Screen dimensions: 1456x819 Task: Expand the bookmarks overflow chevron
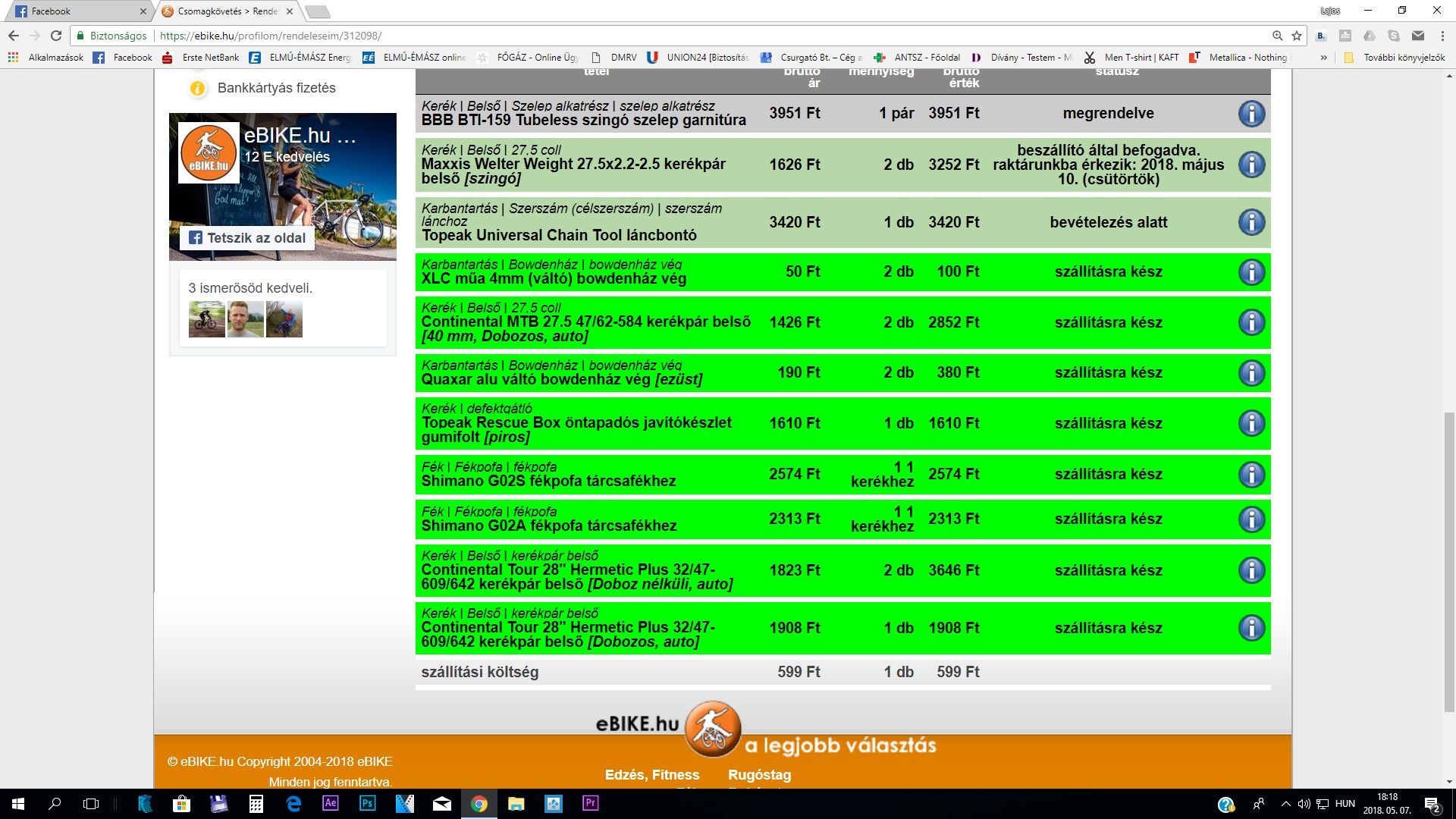coord(1323,58)
